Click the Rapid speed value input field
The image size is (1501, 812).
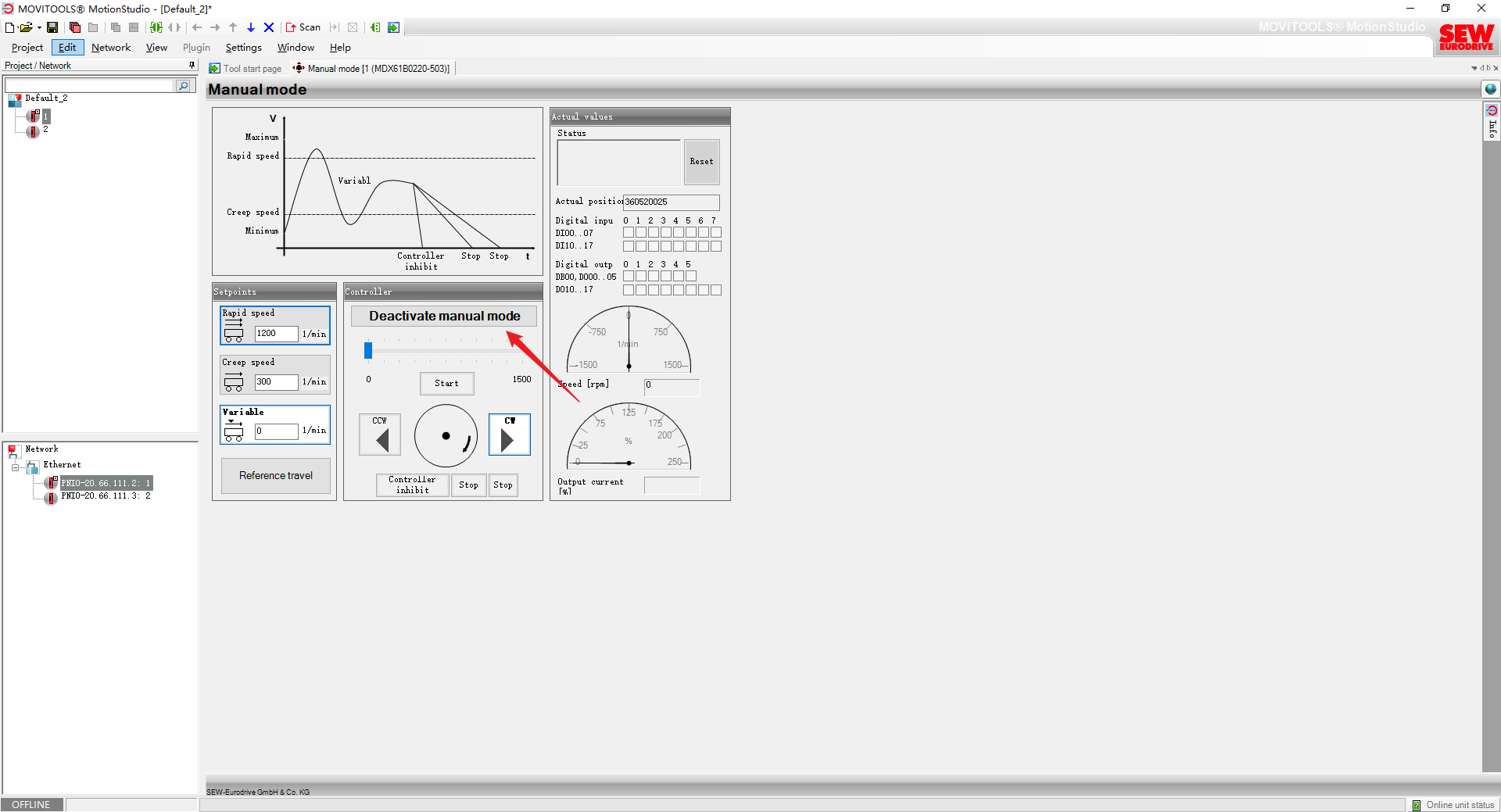point(276,334)
